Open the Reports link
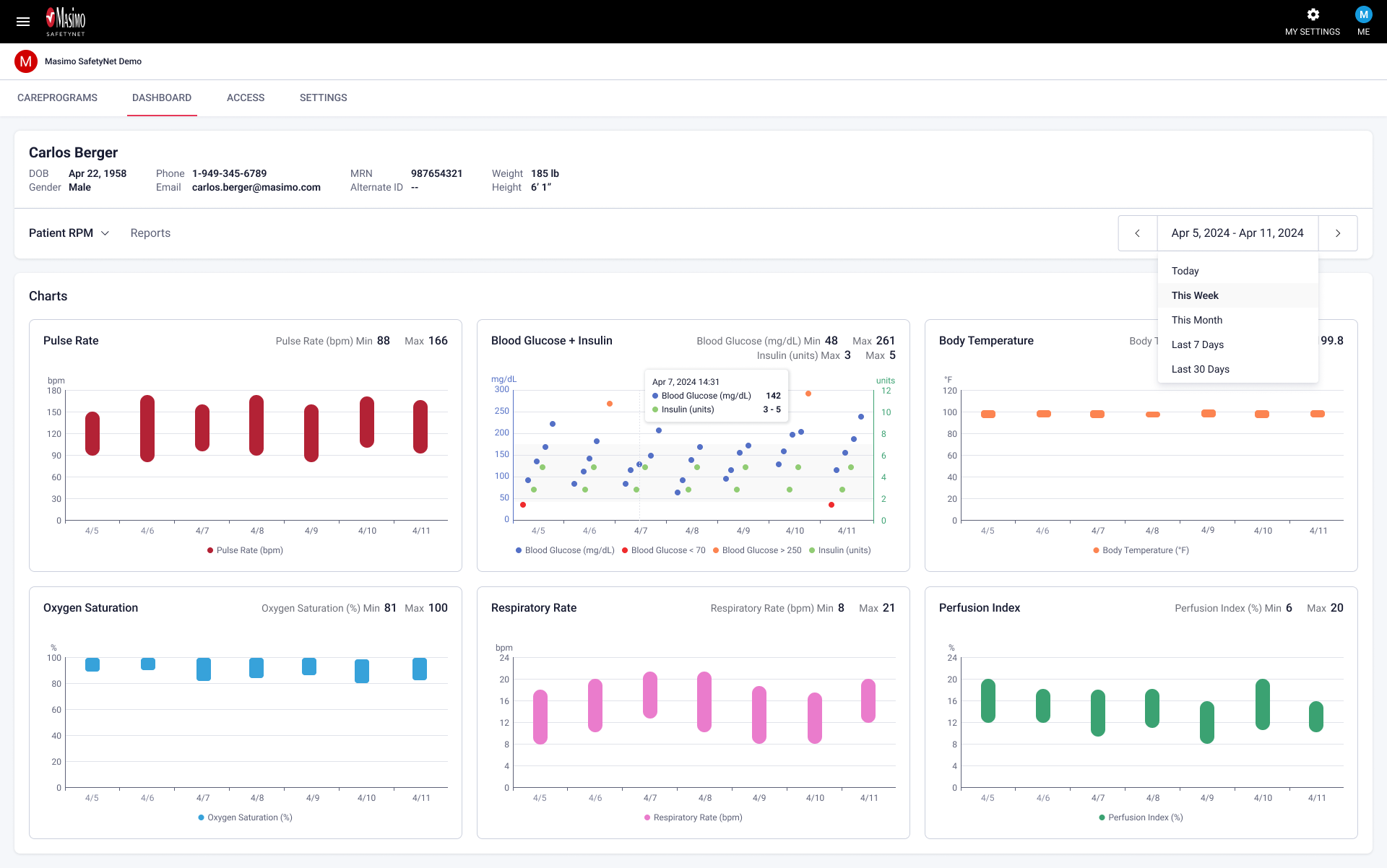The width and height of the screenshot is (1387, 868). coord(150,233)
